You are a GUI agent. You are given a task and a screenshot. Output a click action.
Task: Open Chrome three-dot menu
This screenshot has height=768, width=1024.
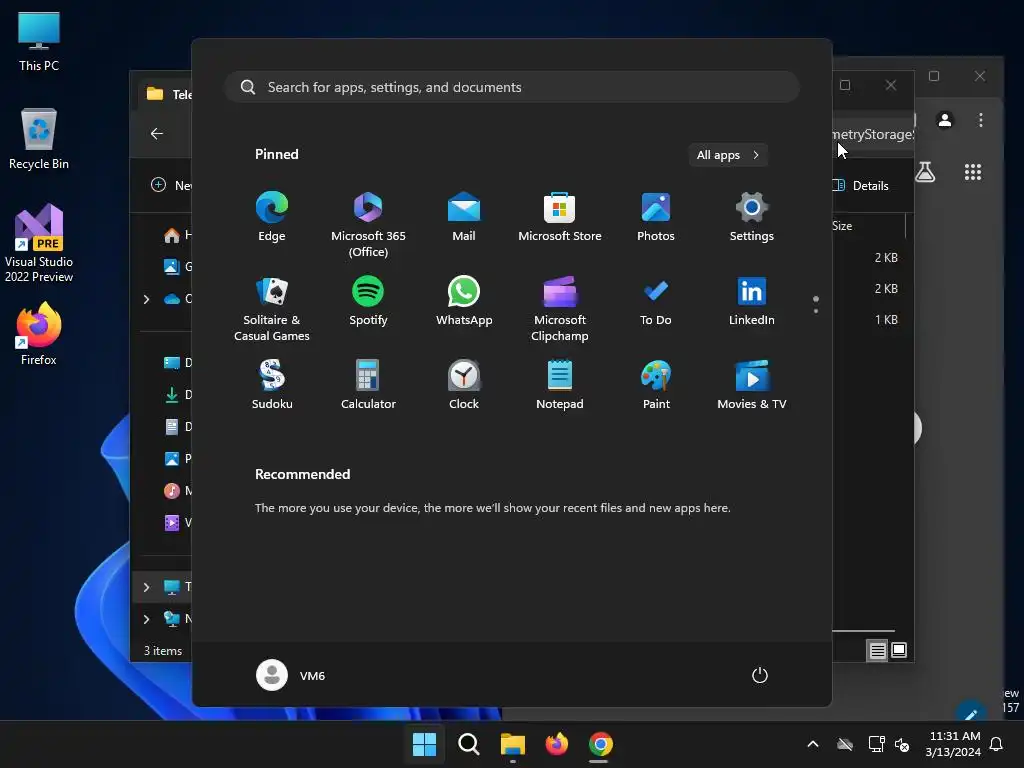coord(980,120)
